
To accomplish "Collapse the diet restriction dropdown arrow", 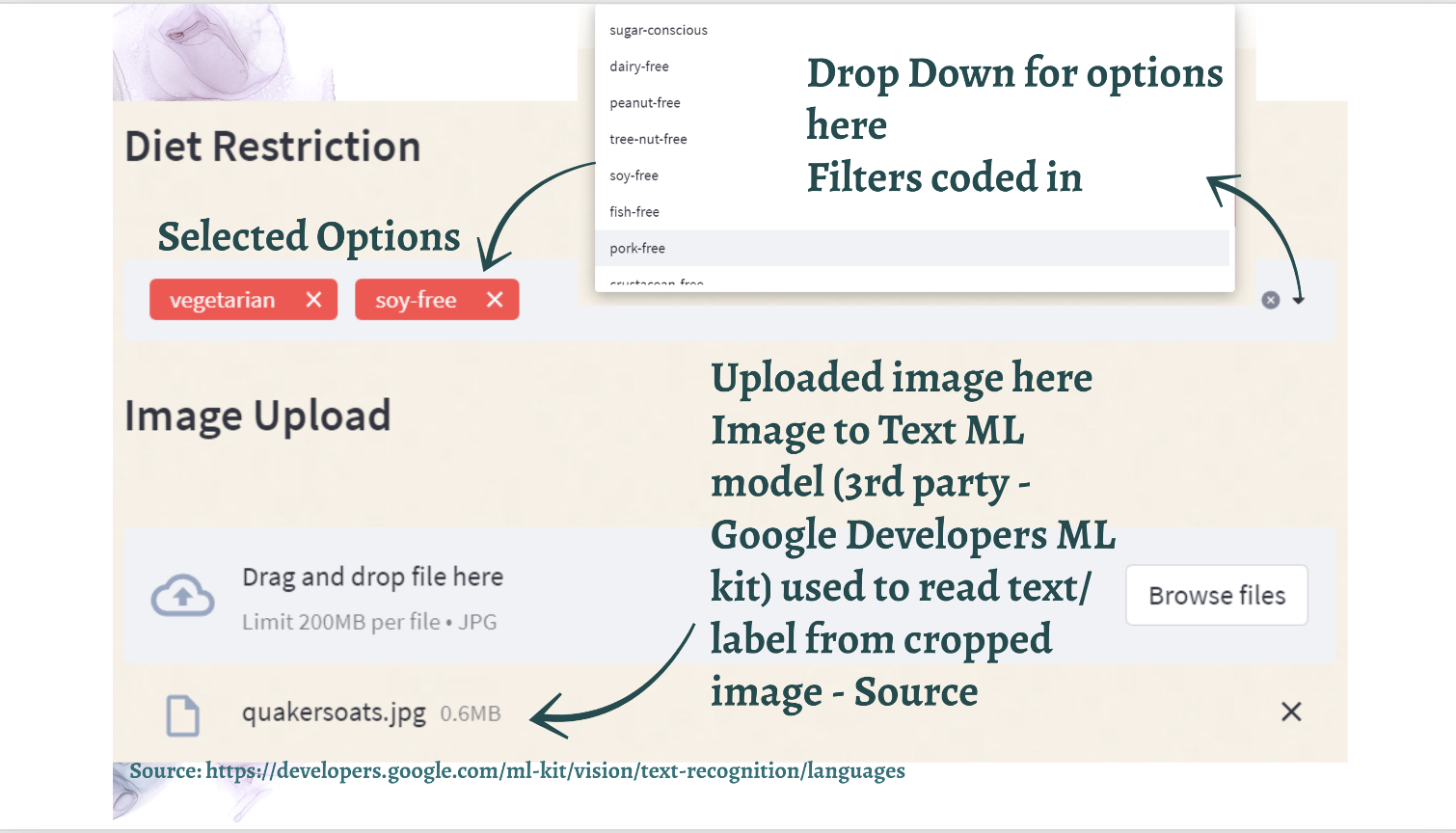I will 1299,301.
